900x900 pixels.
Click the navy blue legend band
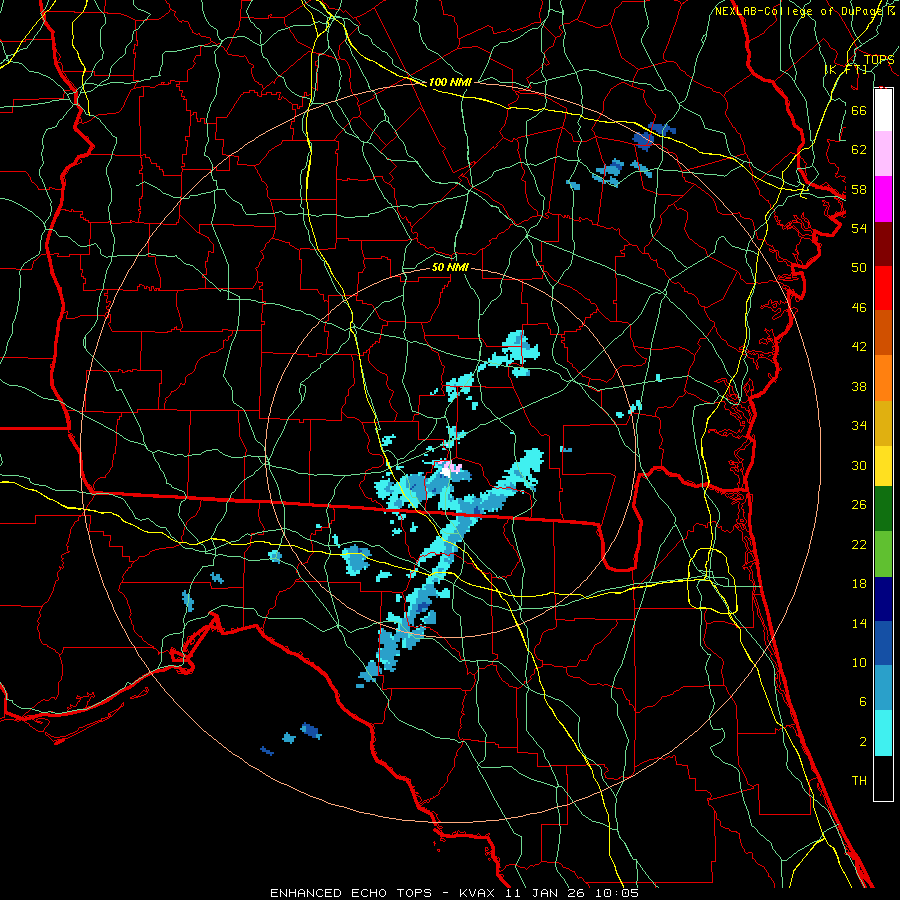tap(883, 599)
